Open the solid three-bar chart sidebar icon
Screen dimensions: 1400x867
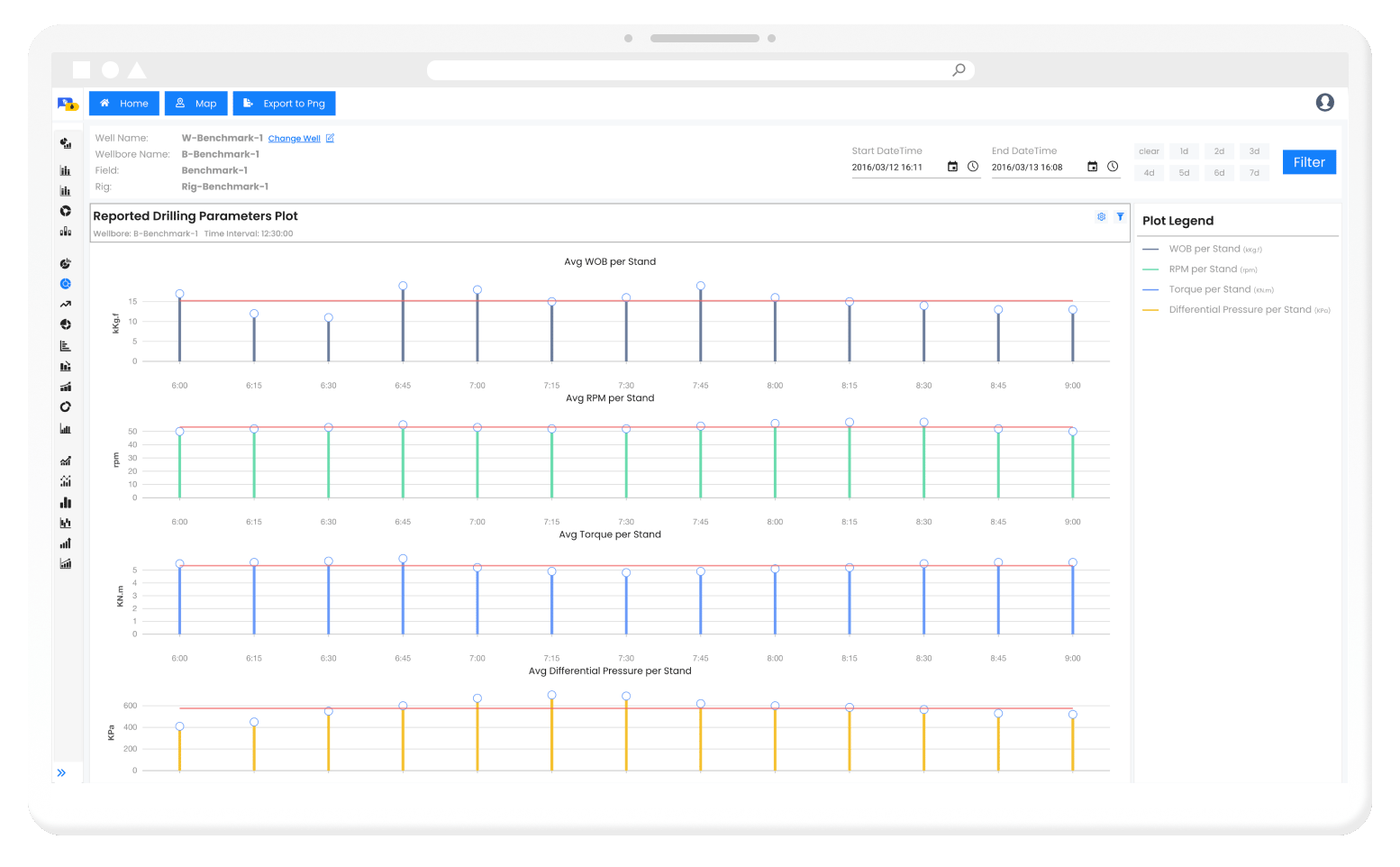tap(65, 502)
